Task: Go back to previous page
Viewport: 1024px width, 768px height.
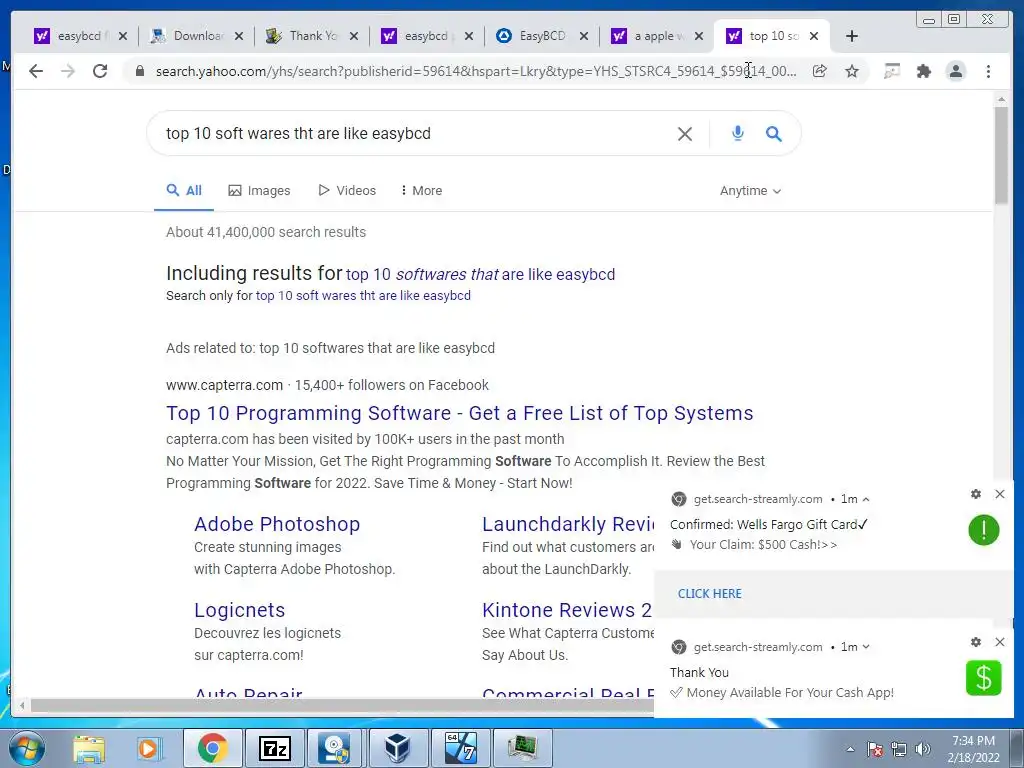Action: 36,71
